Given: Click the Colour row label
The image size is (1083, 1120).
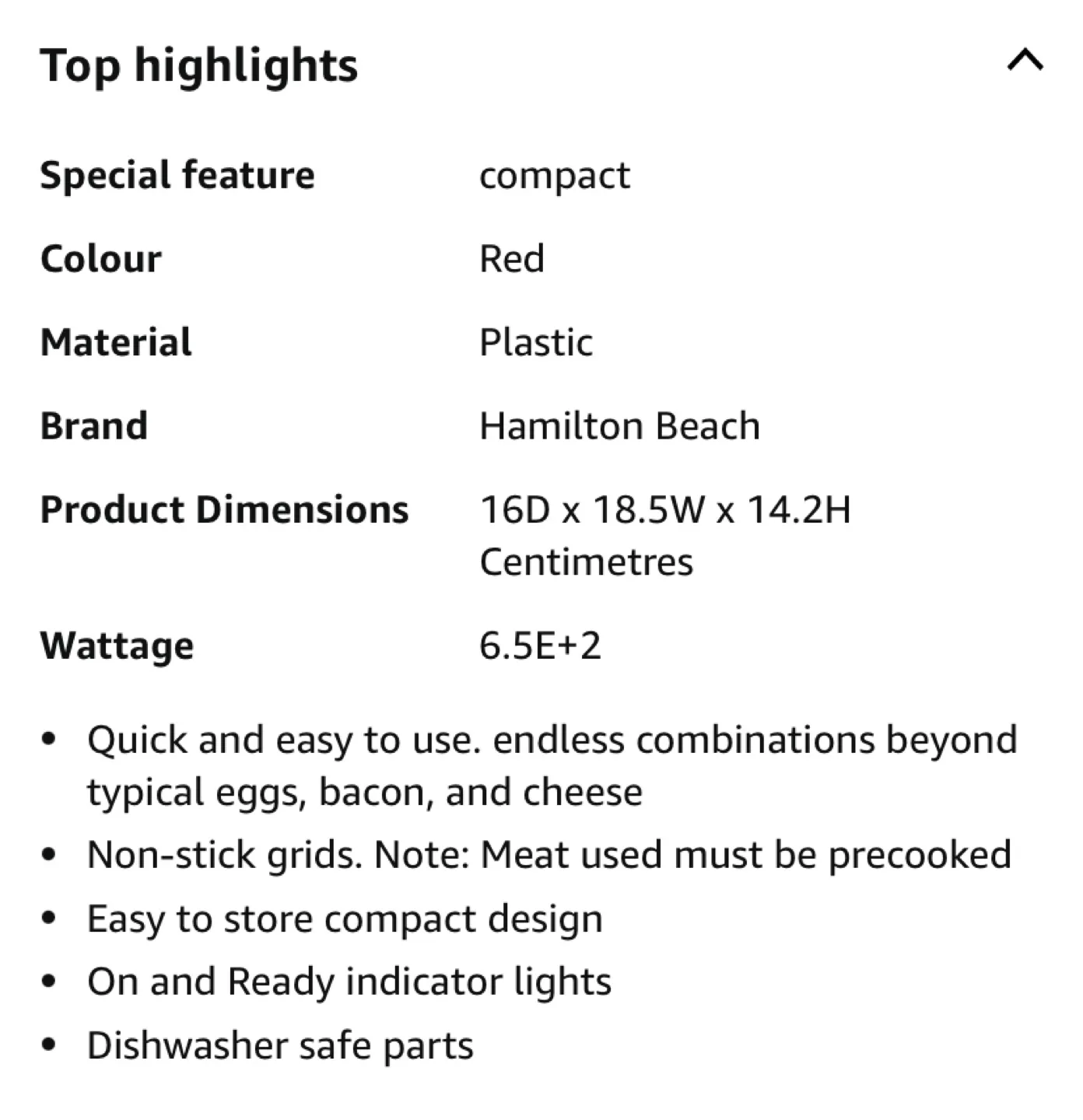Looking at the screenshot, I should 101,258.
